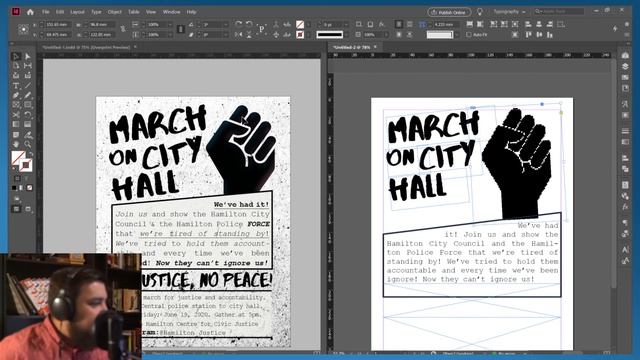Viewport: 640px width, 360px height.
Task: Click the corner size 4.233 mm field
Action: pyautogui.click(x=446, y=24)
